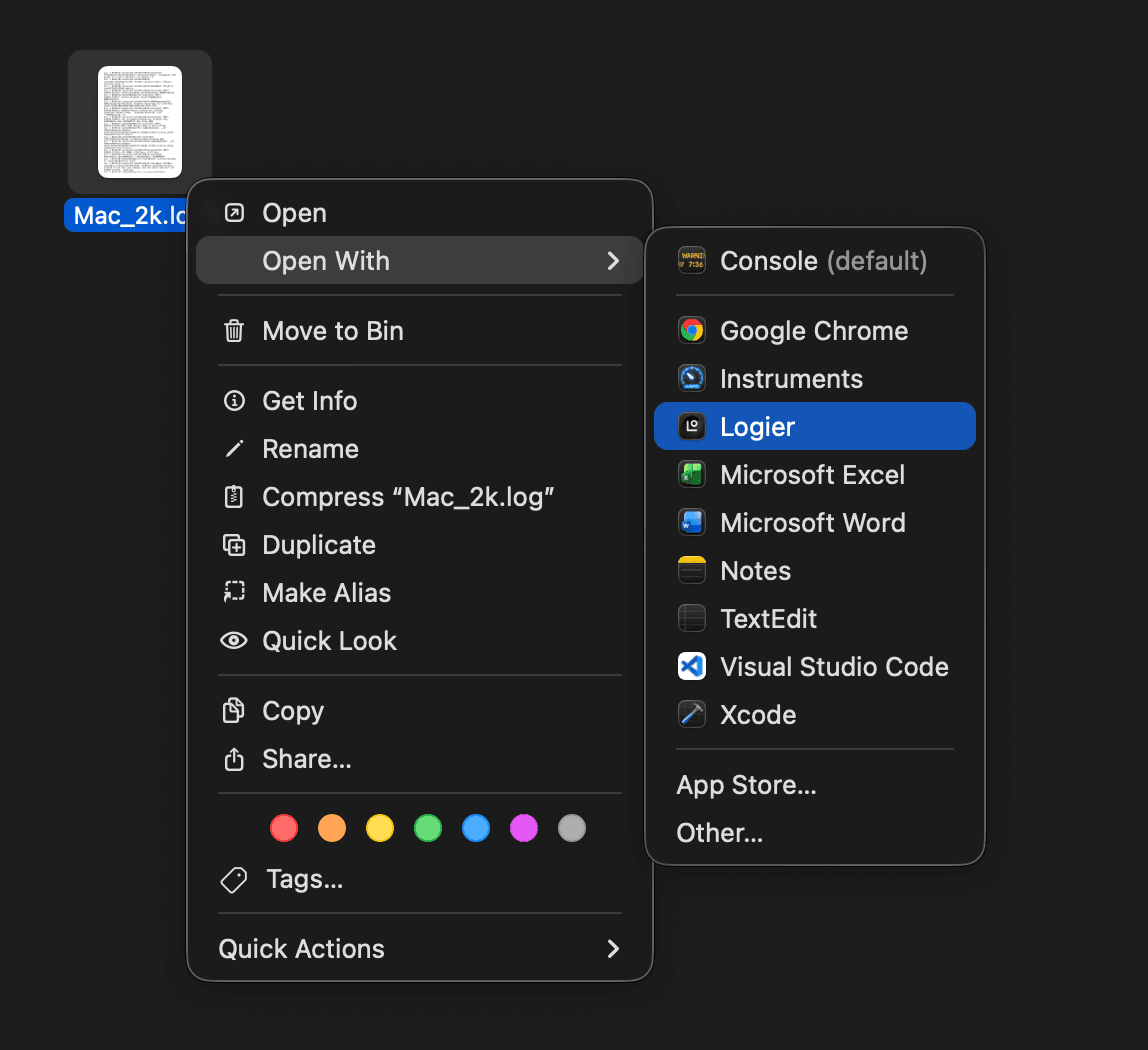Click the trash bin icon
1148x1050 pixels.
pos(234,331)
